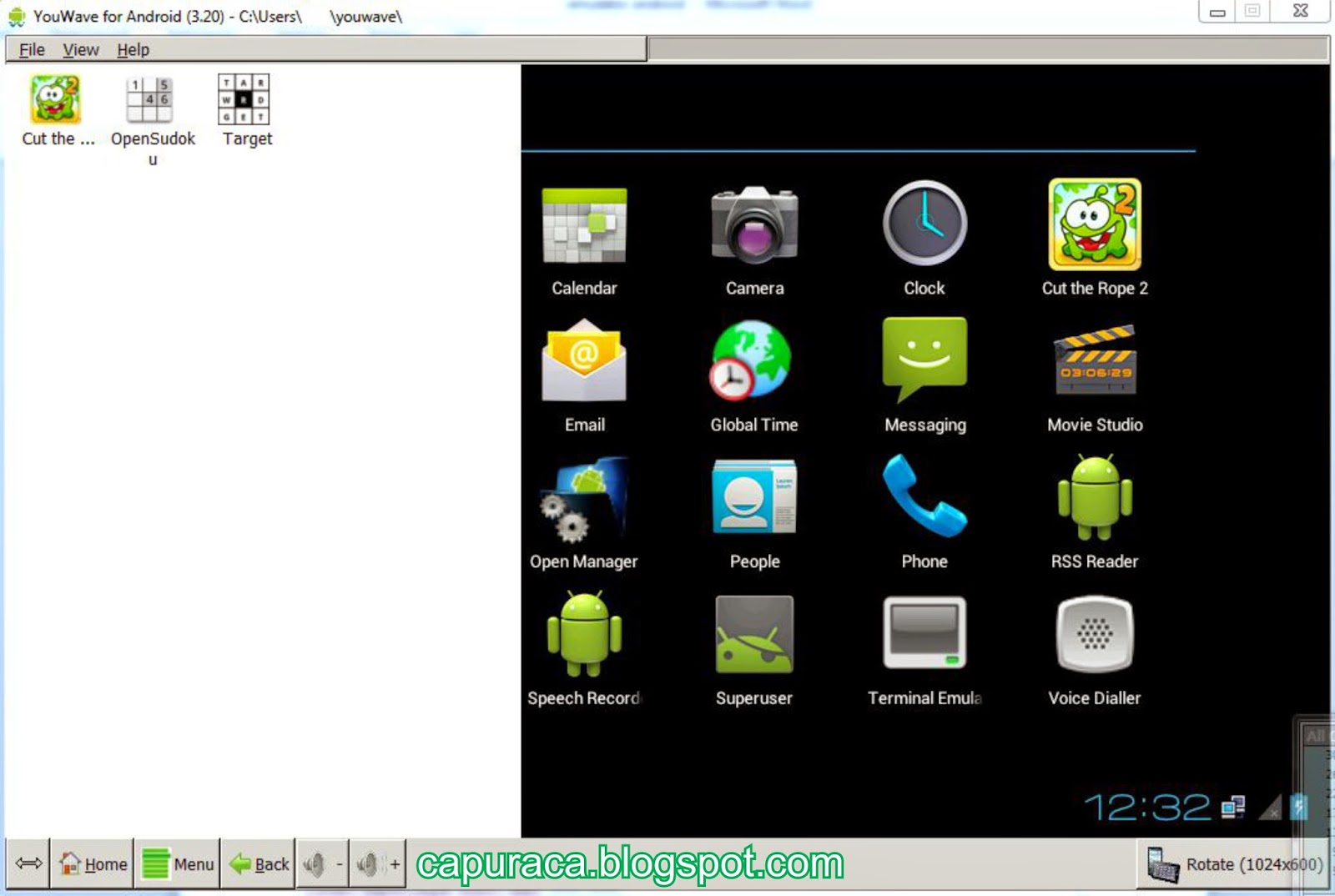
Task: Click Rotate (1024x600) button
Action: click(1234, 864)
